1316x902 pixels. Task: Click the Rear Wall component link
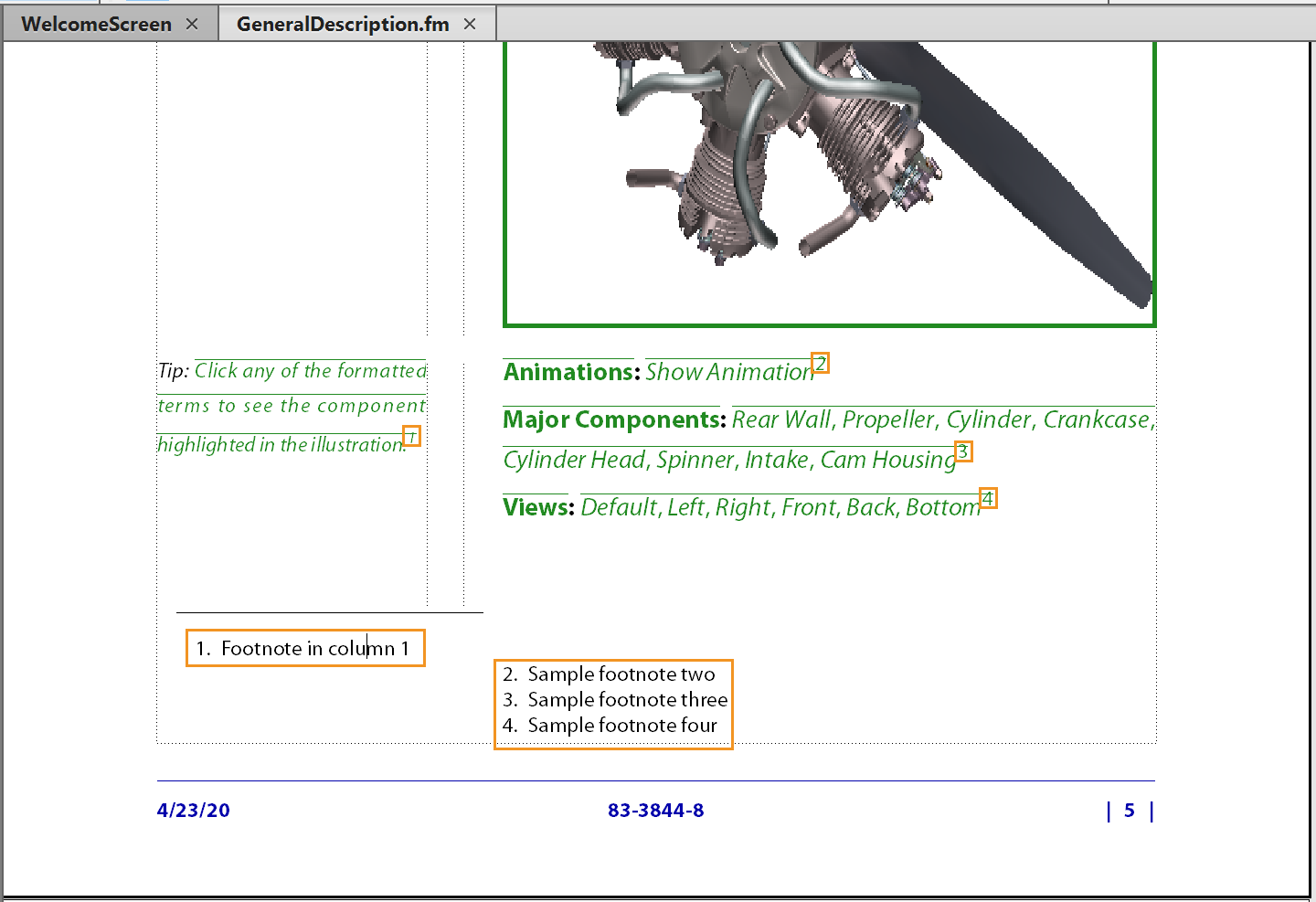(x=780, y=420)
